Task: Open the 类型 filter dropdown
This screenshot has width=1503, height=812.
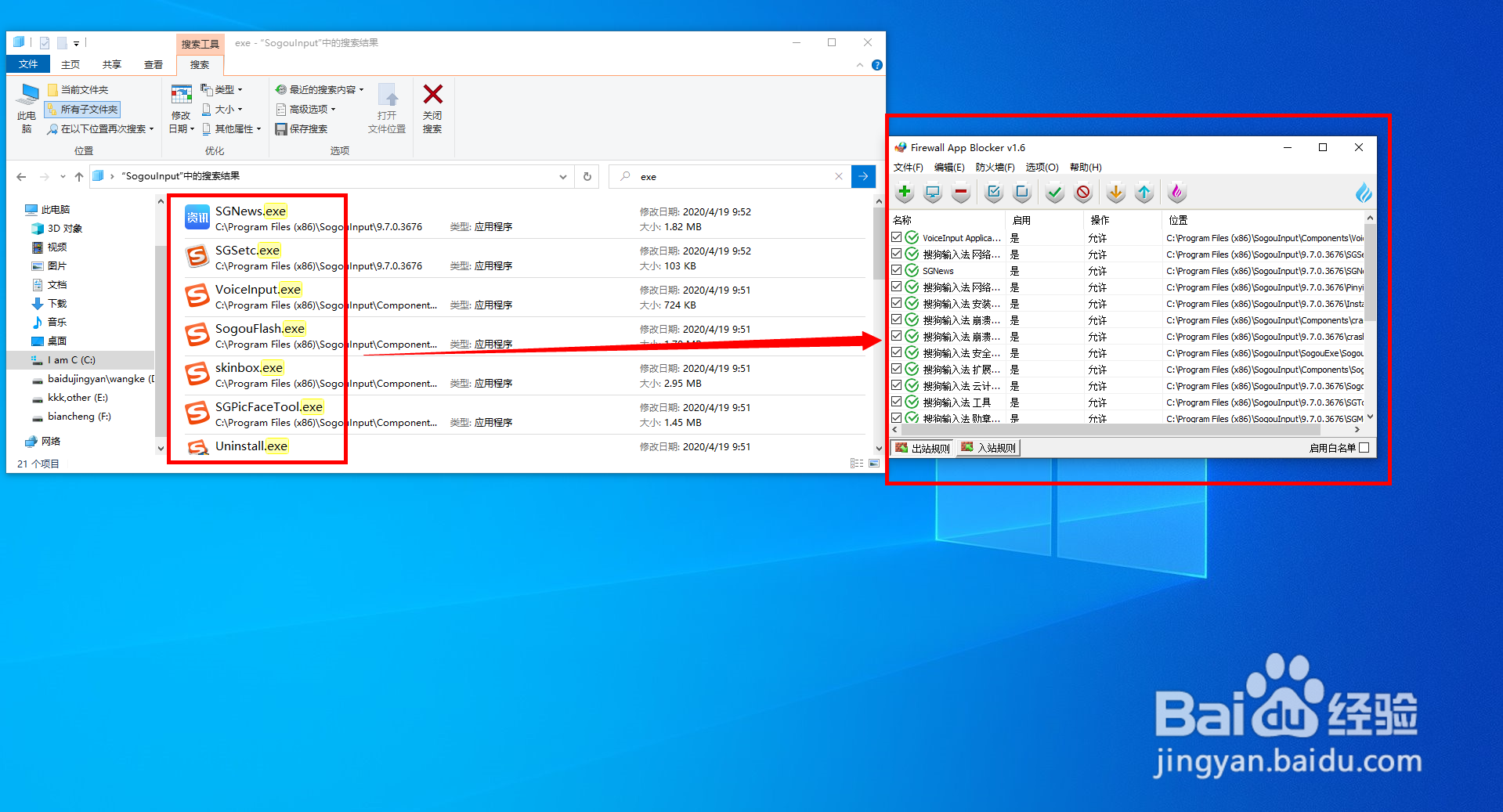Action: (x=222, y=89)
